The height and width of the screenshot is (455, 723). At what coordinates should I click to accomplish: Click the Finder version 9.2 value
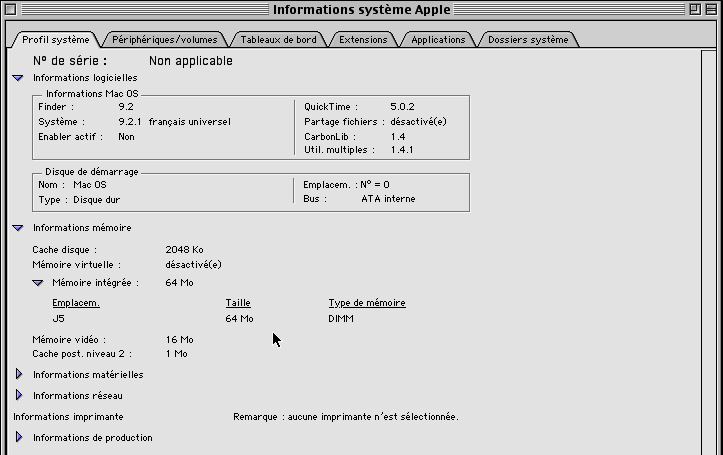click(x=126, y=106)
